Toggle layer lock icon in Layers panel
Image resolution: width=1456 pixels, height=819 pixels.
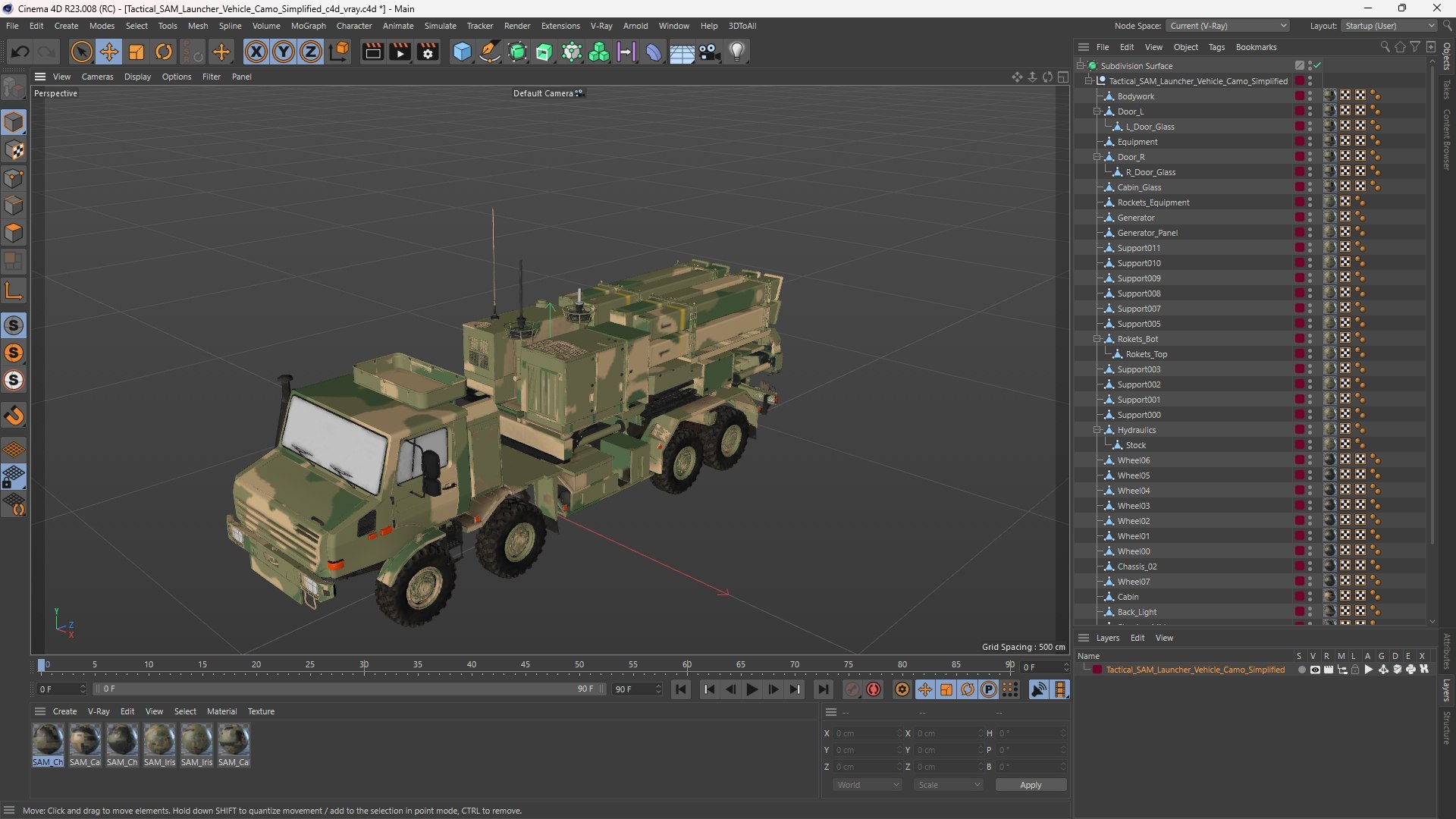1355,670
